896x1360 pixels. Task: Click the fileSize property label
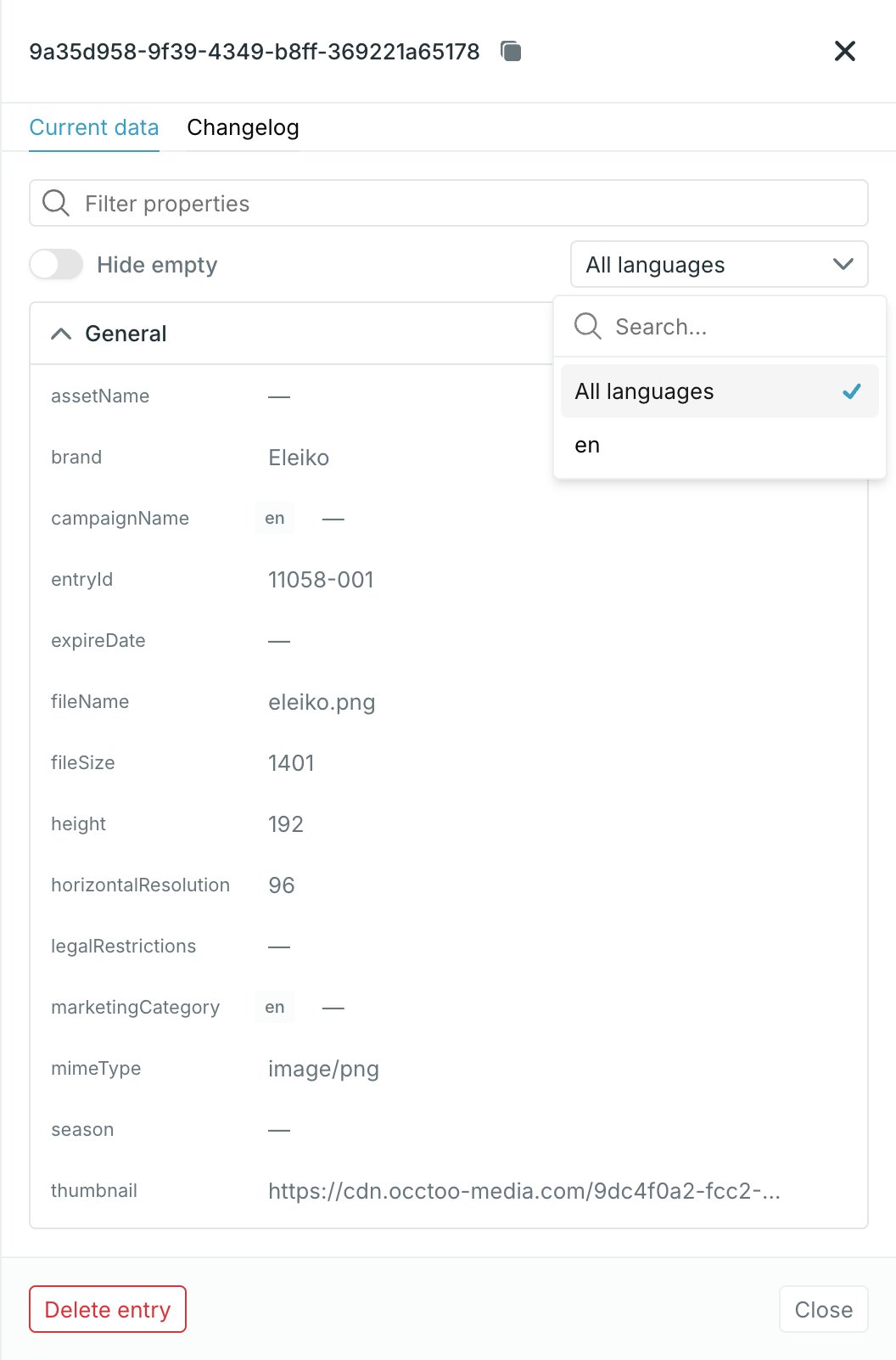coord(82,763)
